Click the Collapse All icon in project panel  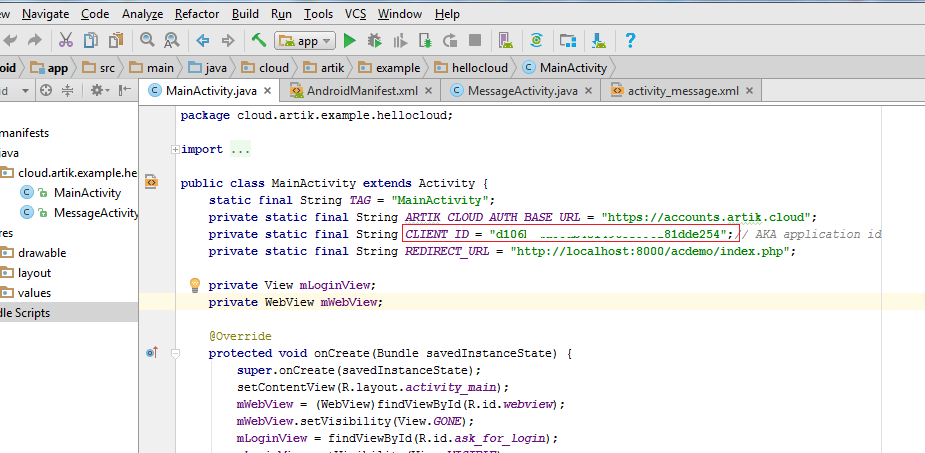68,90
